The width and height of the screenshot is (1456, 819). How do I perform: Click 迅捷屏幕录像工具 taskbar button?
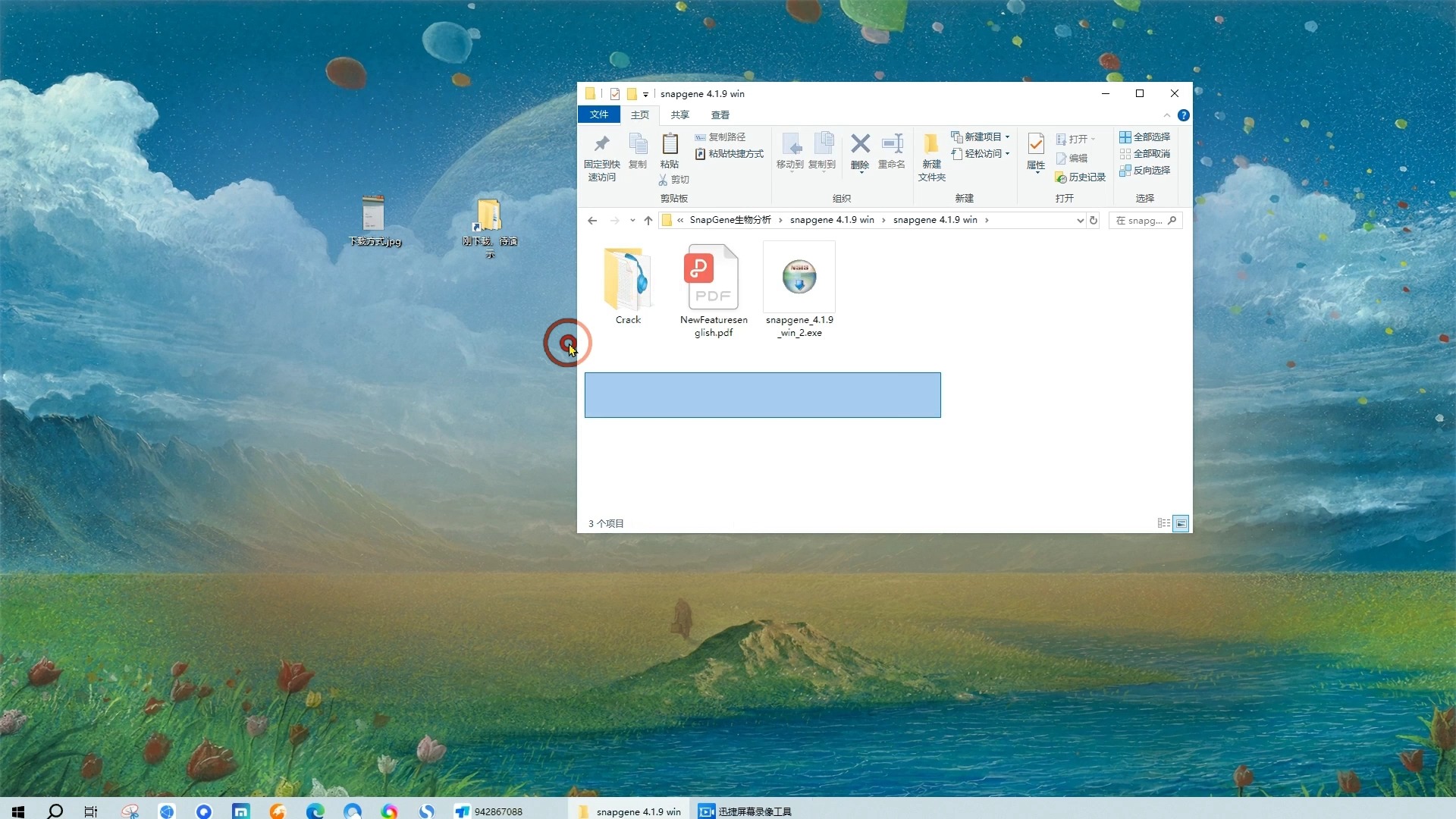[745, 811]
